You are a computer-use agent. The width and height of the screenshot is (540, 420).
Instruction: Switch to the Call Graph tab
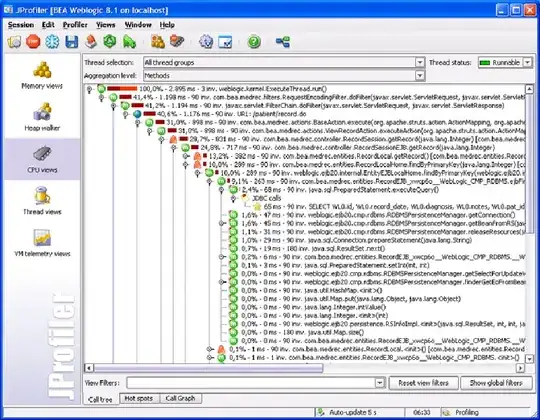click(x=180, y=398)
